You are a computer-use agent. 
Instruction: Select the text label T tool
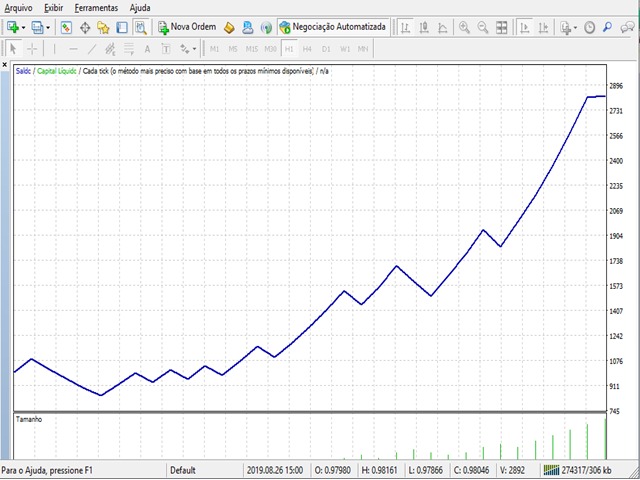click(x=166, y=49)
